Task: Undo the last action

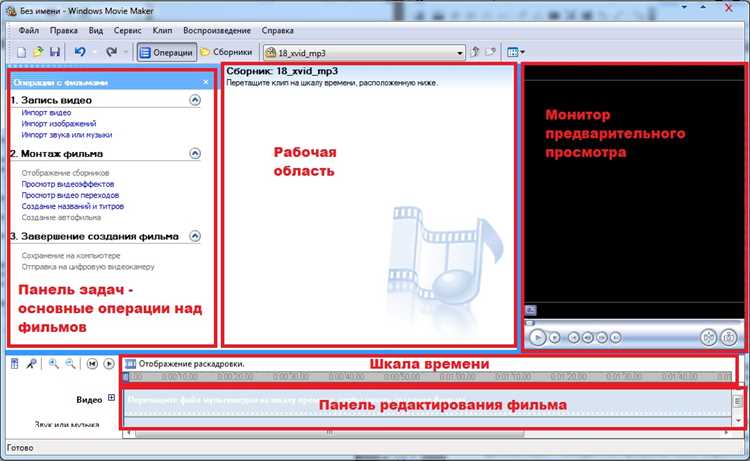Action: pos(80,52)
